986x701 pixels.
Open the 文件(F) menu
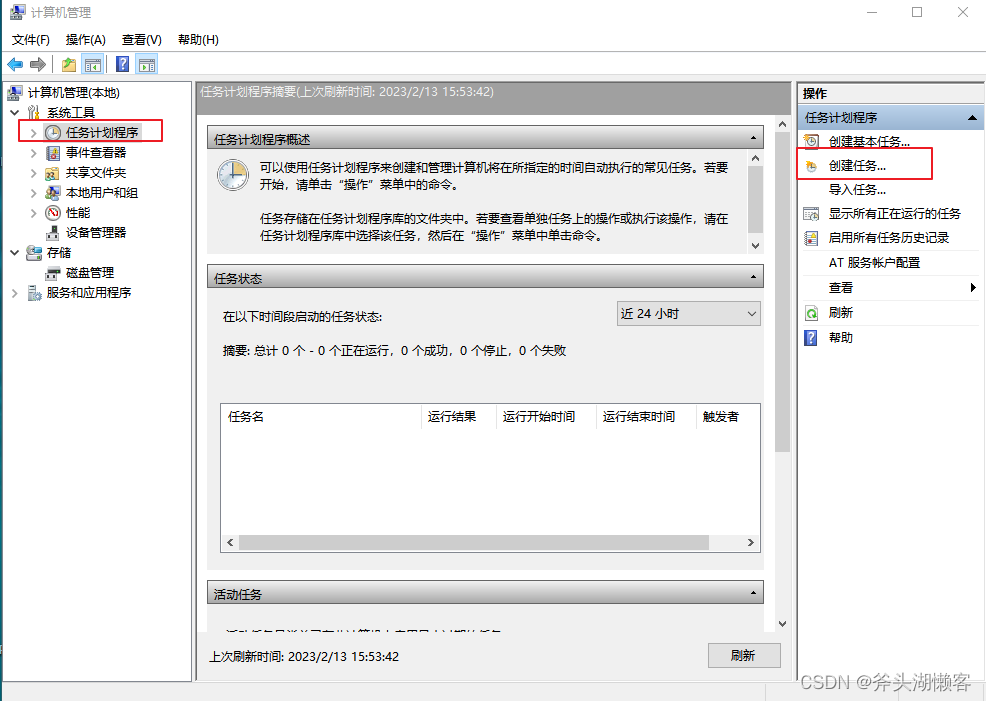point(30,39)
